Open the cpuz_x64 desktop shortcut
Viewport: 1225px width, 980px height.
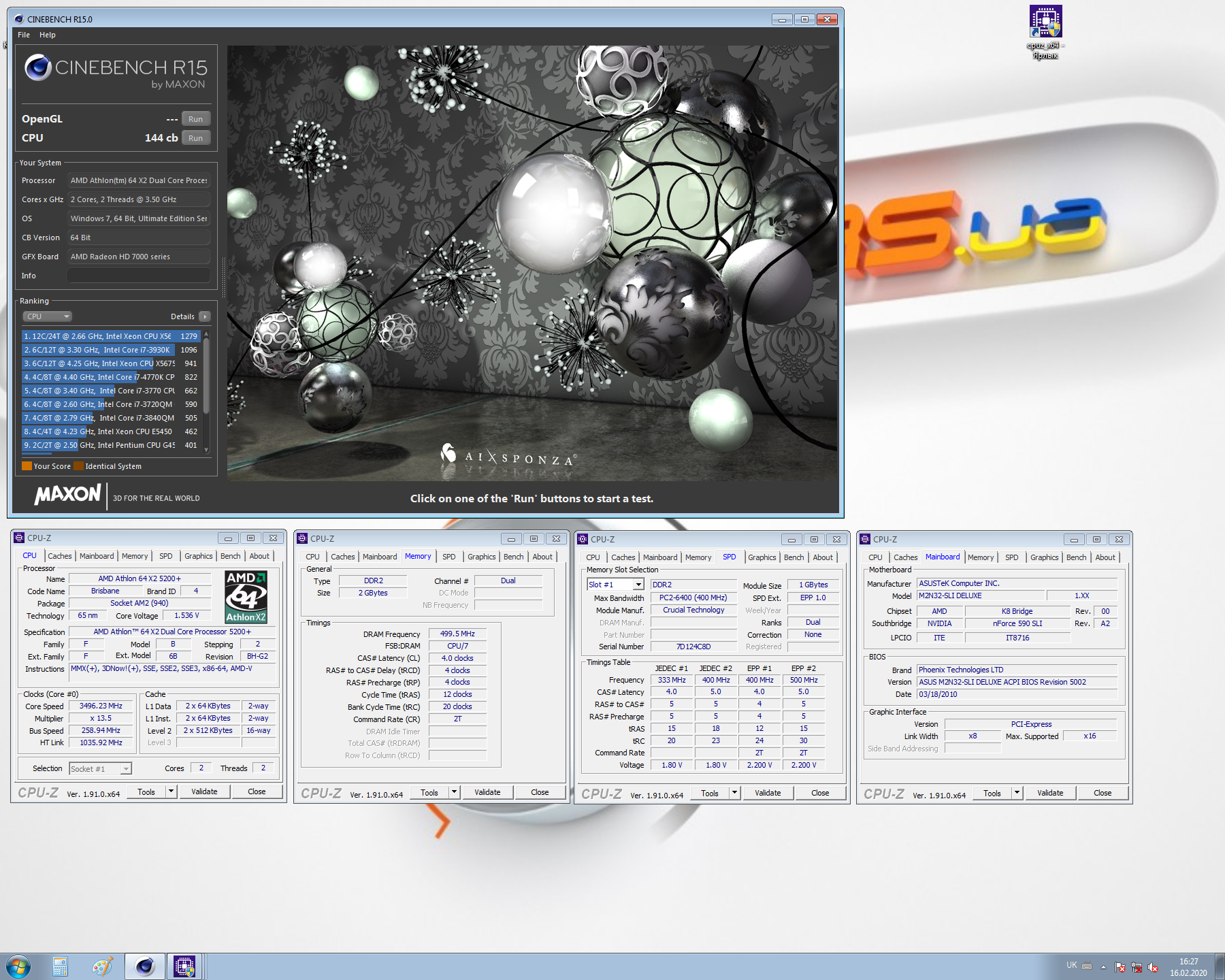coord(1046,31)
